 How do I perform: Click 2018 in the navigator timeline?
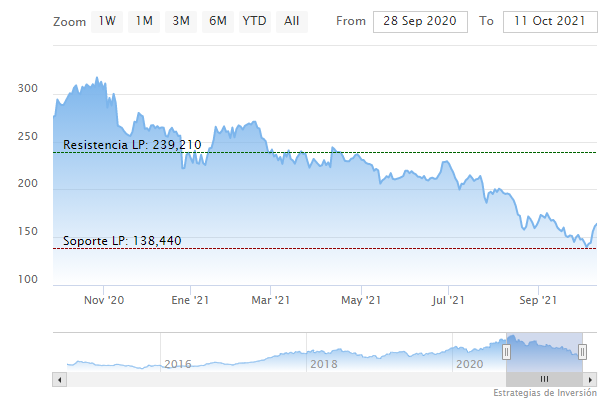(x=323, y=364)
